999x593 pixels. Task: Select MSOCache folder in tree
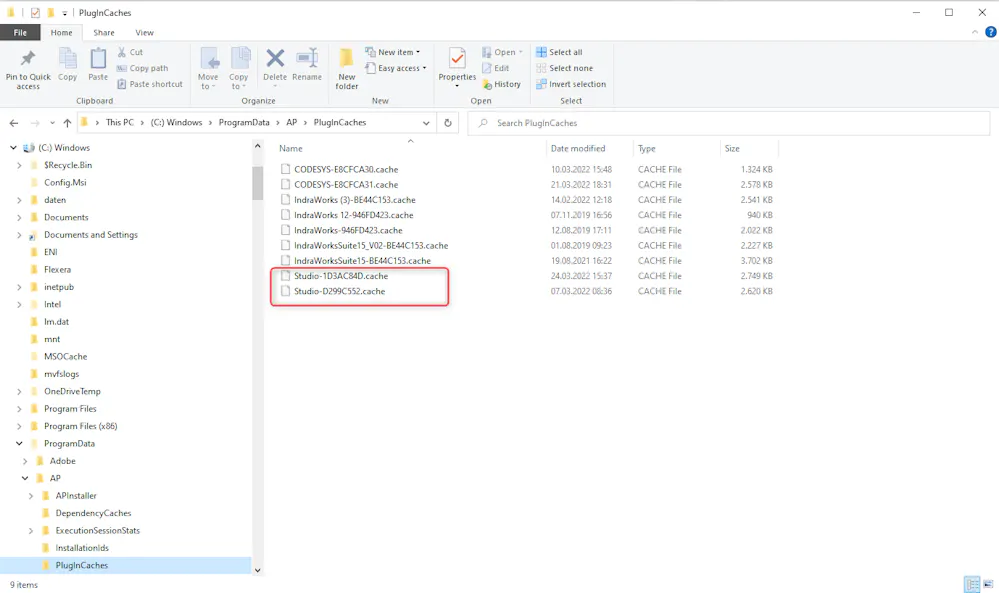65,357
